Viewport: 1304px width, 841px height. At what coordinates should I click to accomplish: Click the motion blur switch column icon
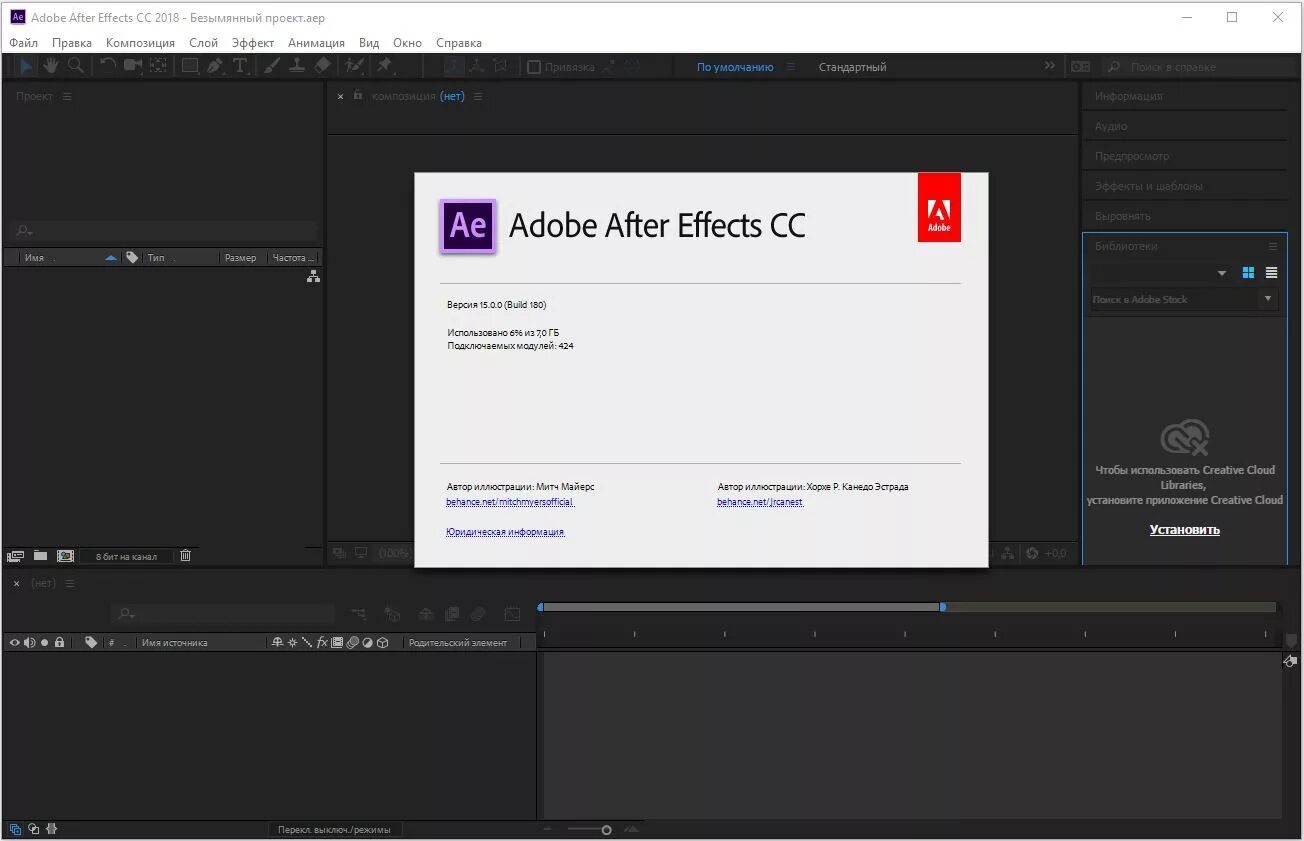tap(352, 642)
